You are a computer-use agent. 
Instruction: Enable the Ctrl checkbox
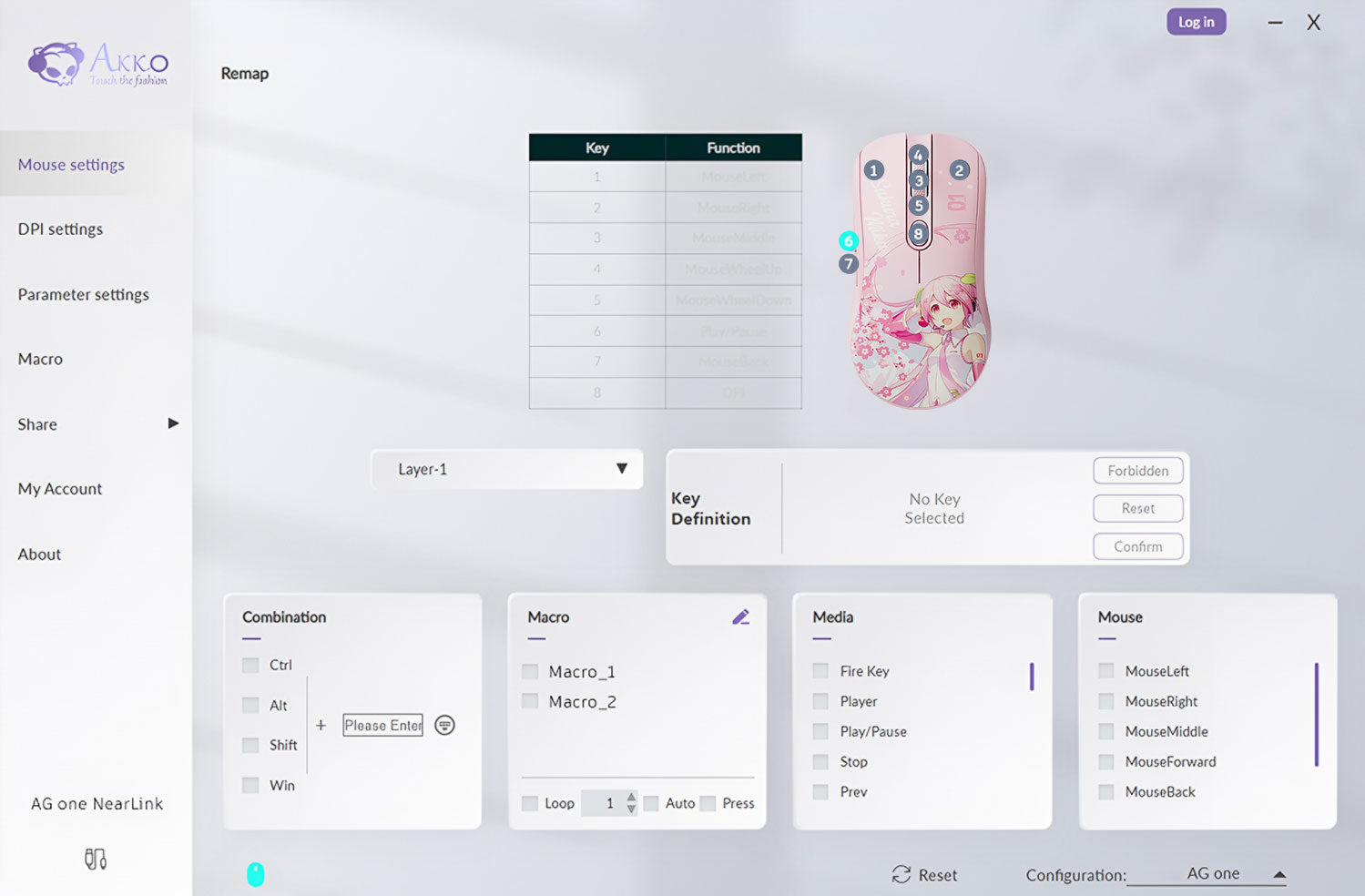tap(250, 665)
